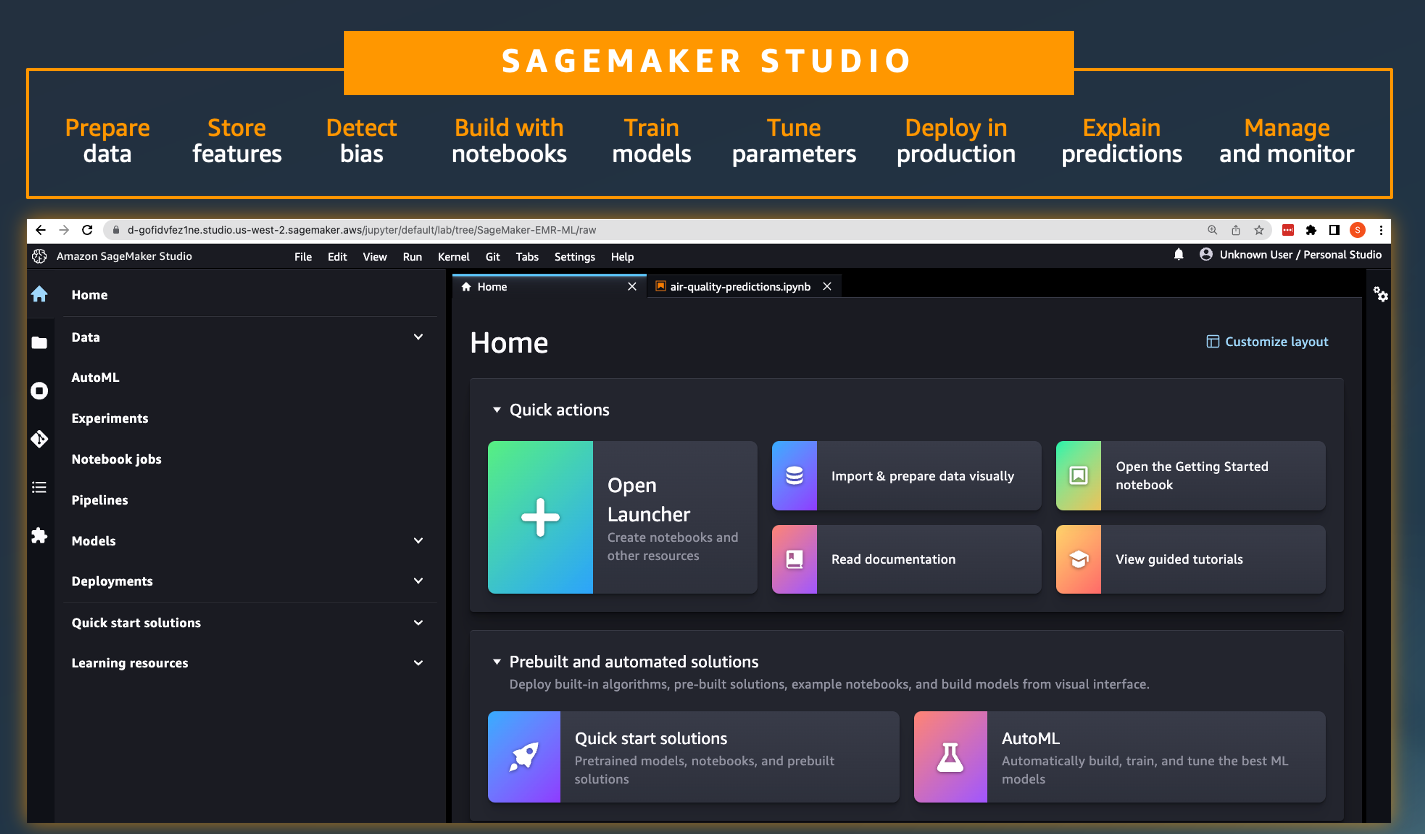Click the flask icon on the AutoML card
The width and height of the screenshot is (1425, 834).
click(950, 757)
